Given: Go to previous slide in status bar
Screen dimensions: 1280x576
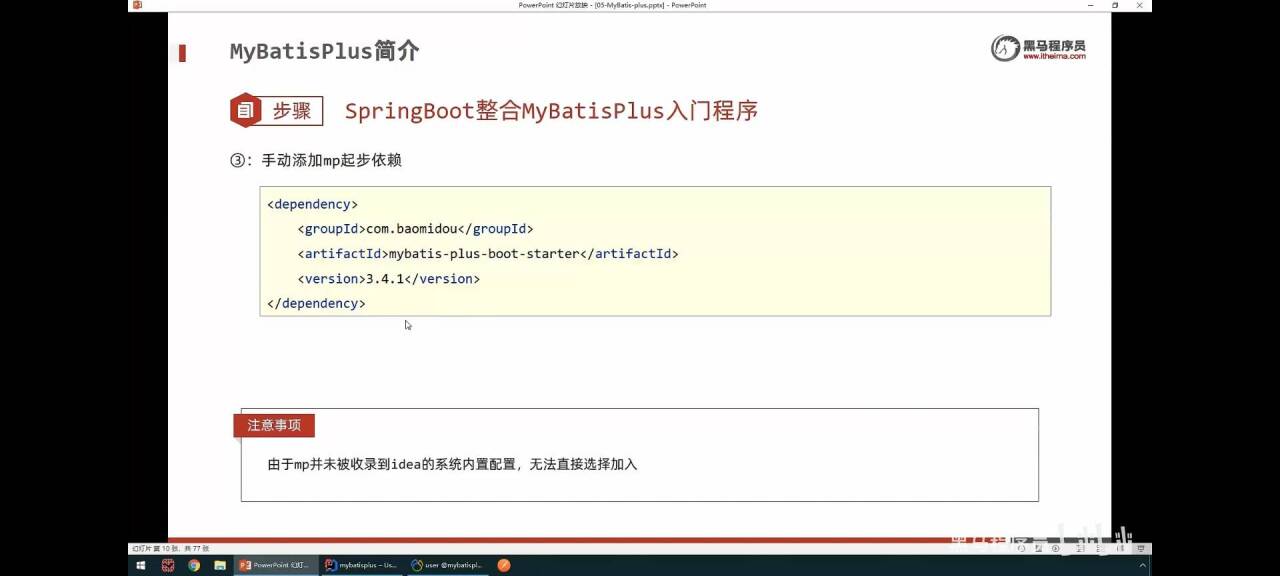Looking at the screenshot, I should tap(1022, 549).
